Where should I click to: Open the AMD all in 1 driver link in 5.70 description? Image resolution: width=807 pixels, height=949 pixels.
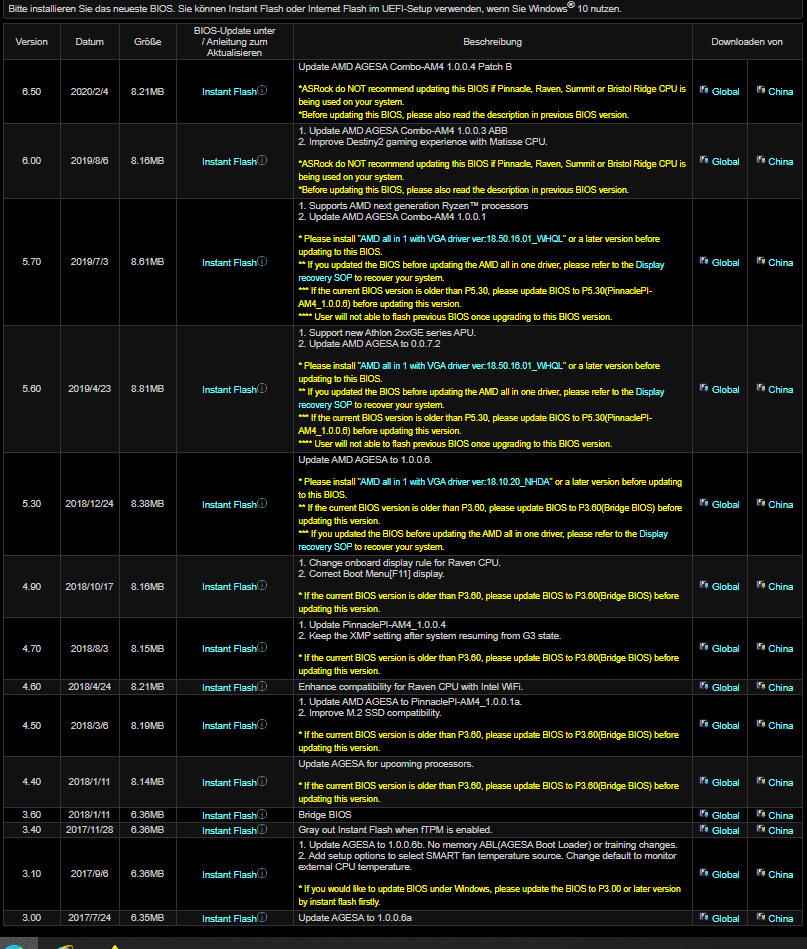(461, 239)
